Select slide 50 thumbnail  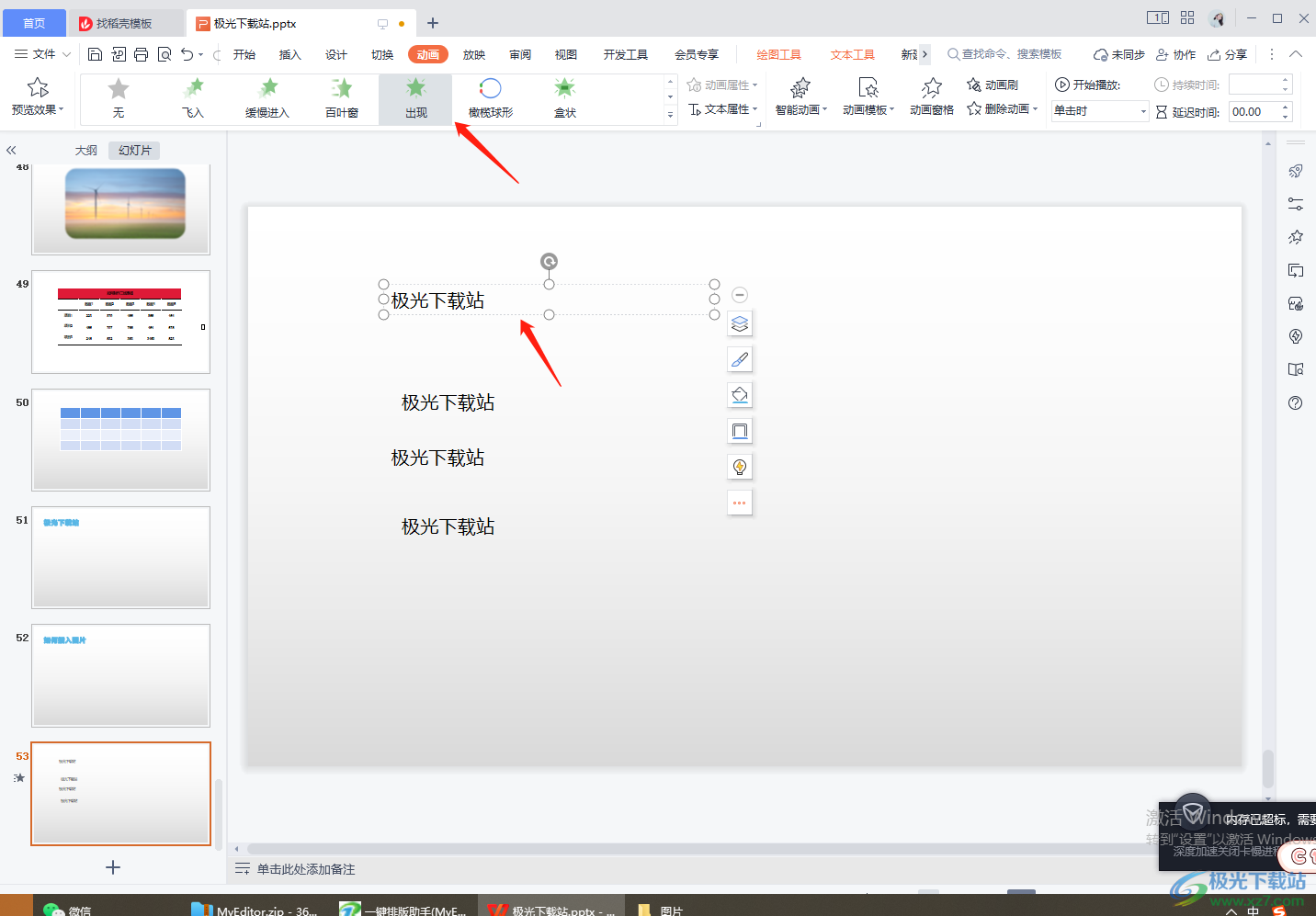[120, 440]
